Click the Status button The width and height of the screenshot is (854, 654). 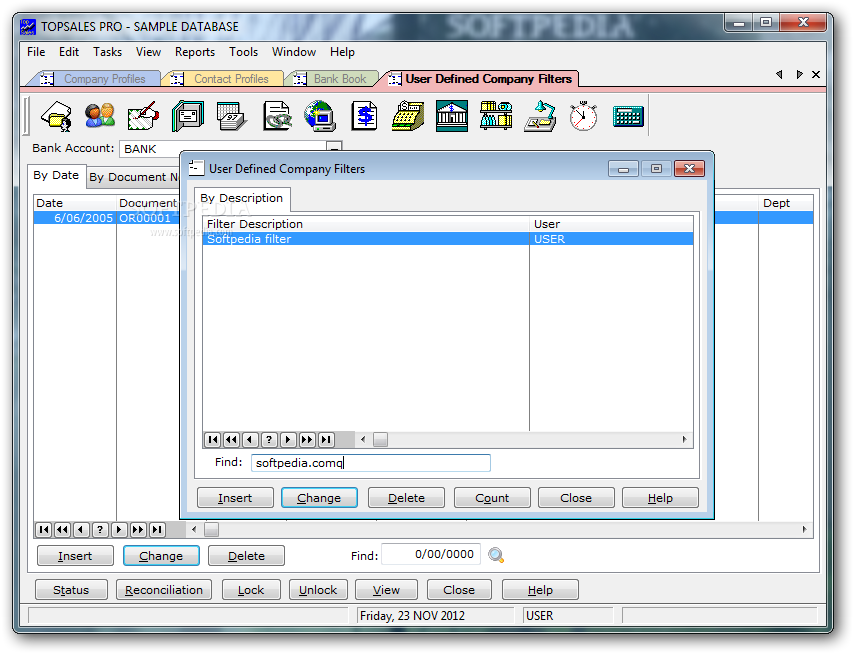tap(71, 590)
